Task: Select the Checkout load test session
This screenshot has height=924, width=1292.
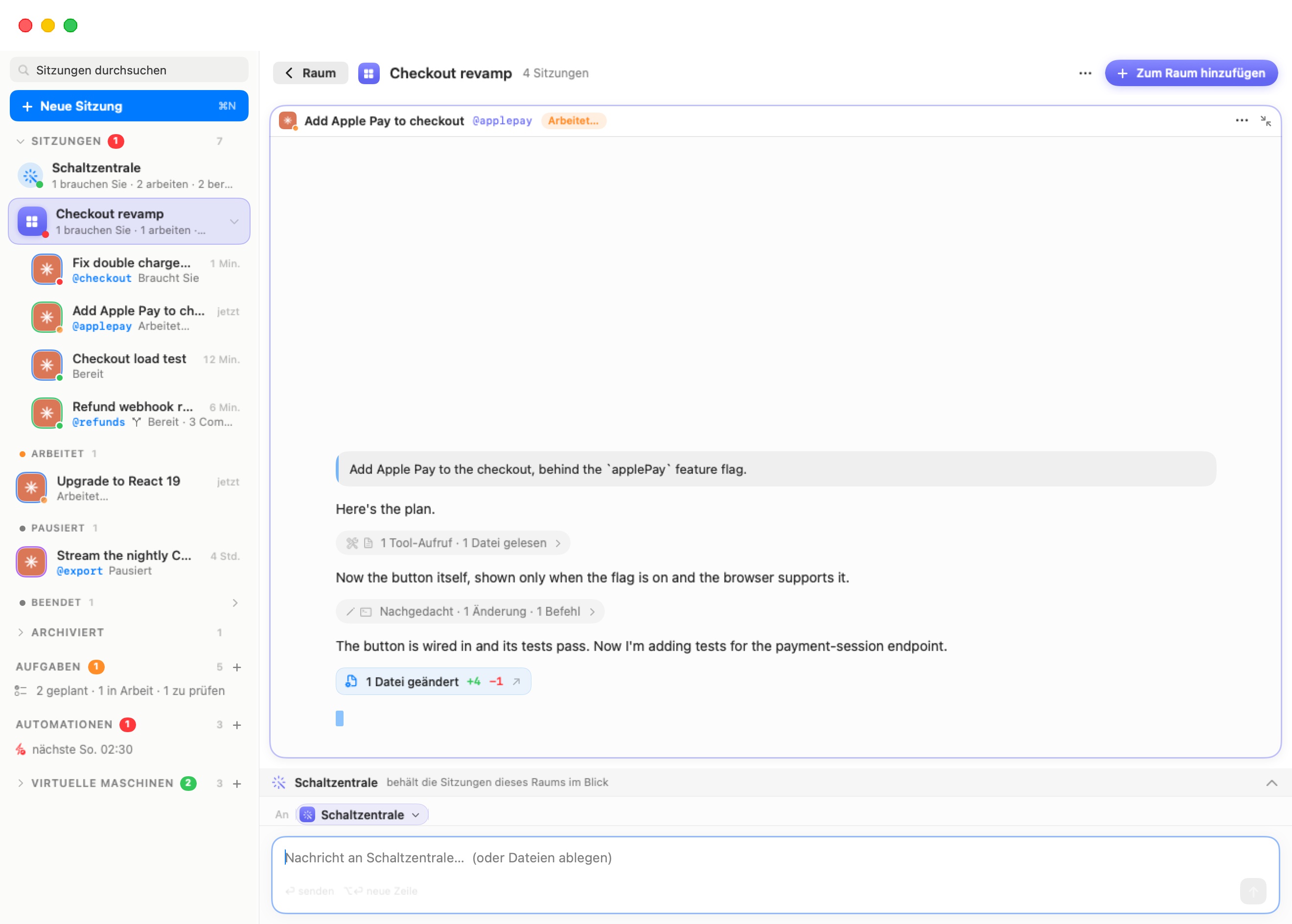Action: coord(136,366)
